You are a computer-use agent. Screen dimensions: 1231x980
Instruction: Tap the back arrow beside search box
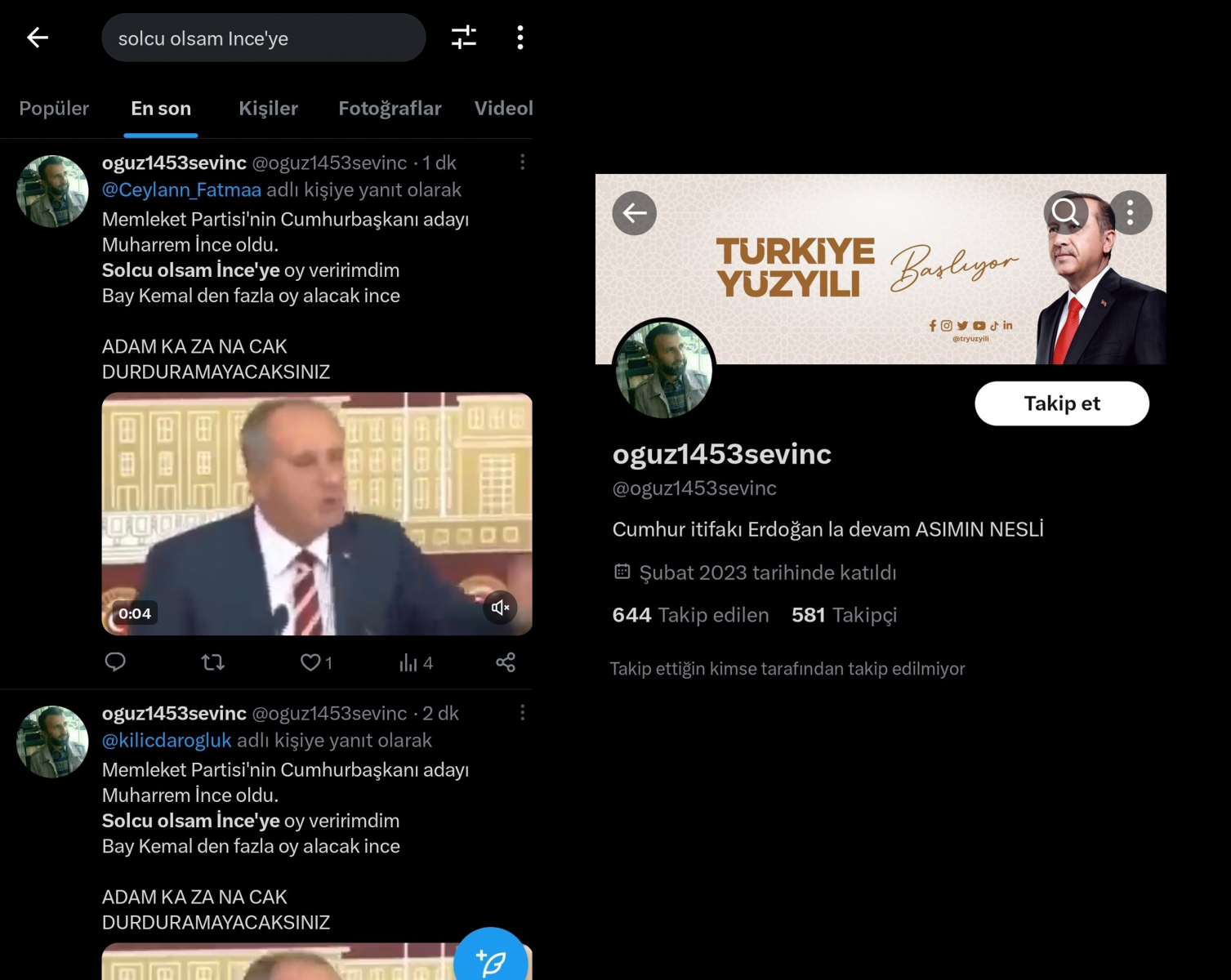[38, 38]
